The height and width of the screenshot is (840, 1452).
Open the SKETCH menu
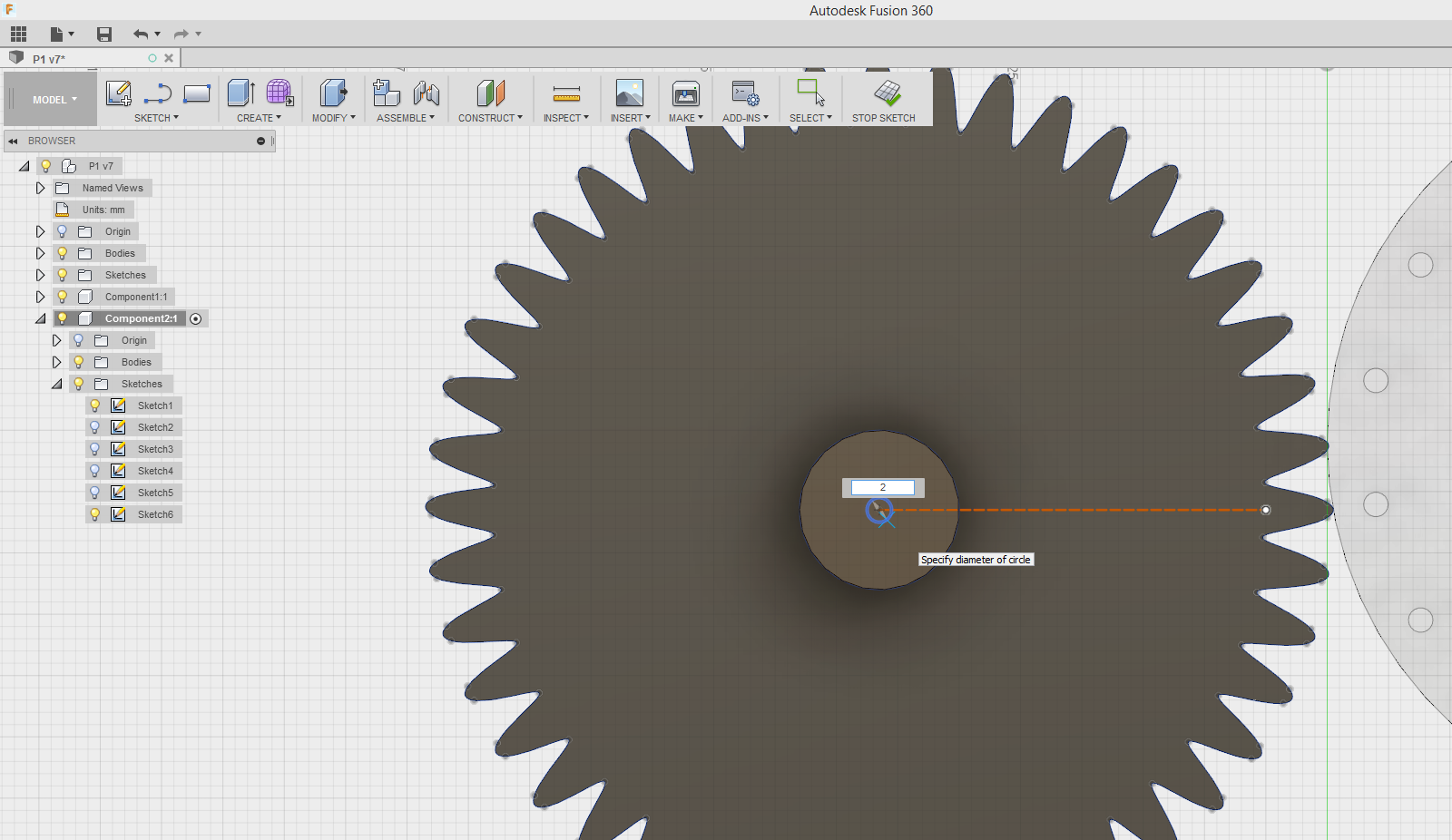[x=156, y=118]
